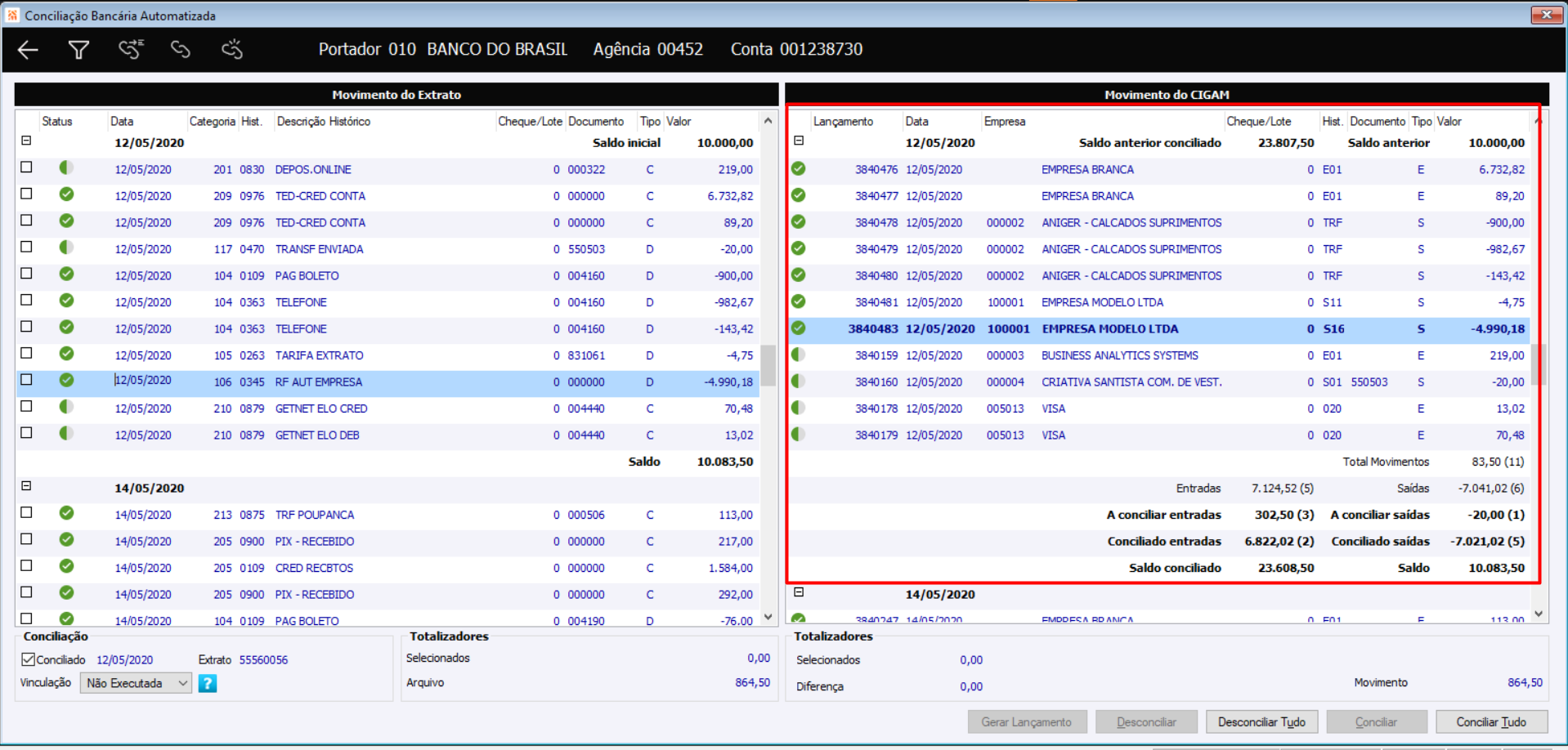
Task: Collapse the 14/05/2020 group in Movimento do CIGAM
Action: tap(799, 592)
